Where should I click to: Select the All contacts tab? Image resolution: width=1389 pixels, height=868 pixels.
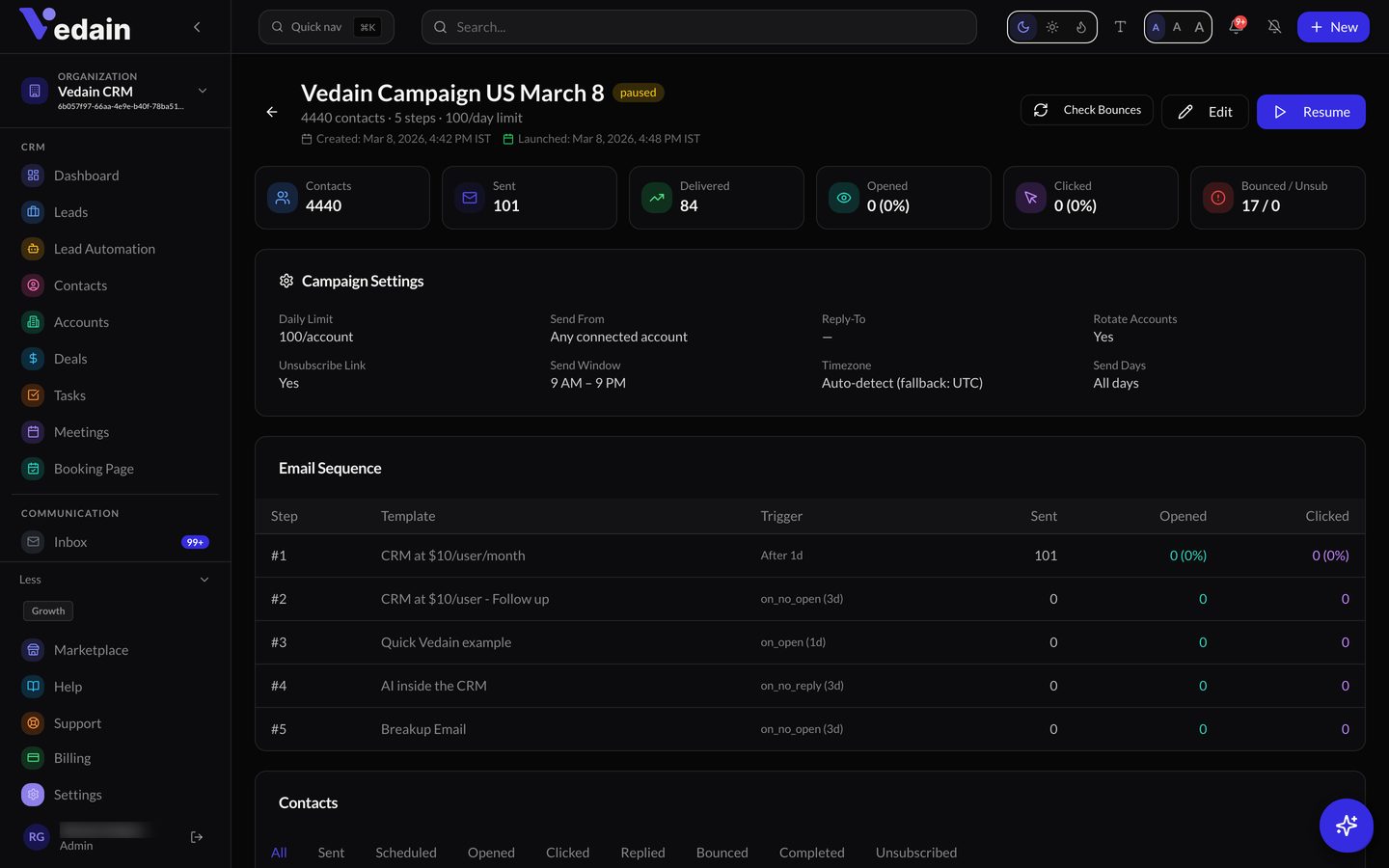click(279, 853)
